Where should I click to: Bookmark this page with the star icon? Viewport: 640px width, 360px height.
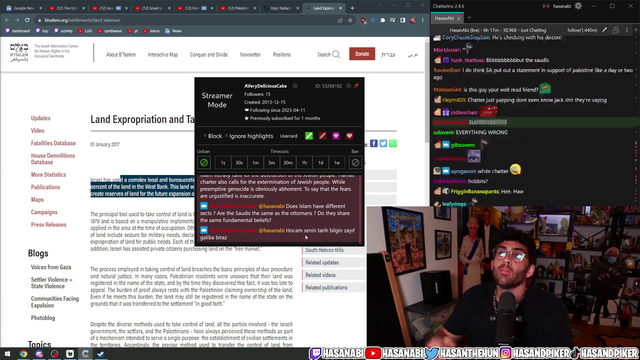(x=350, y=20)
